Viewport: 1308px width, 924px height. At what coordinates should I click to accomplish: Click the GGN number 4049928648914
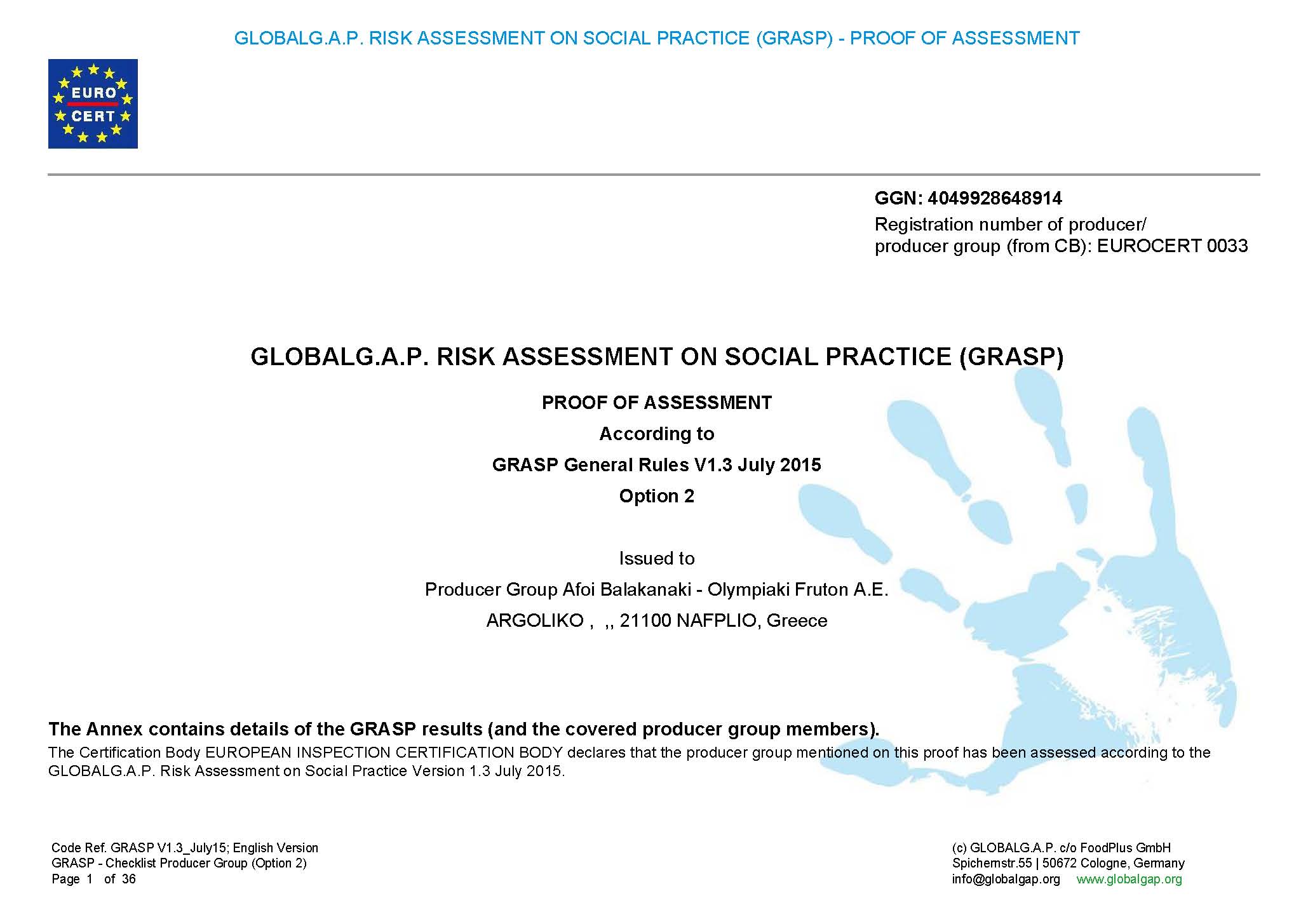(994, 199)
